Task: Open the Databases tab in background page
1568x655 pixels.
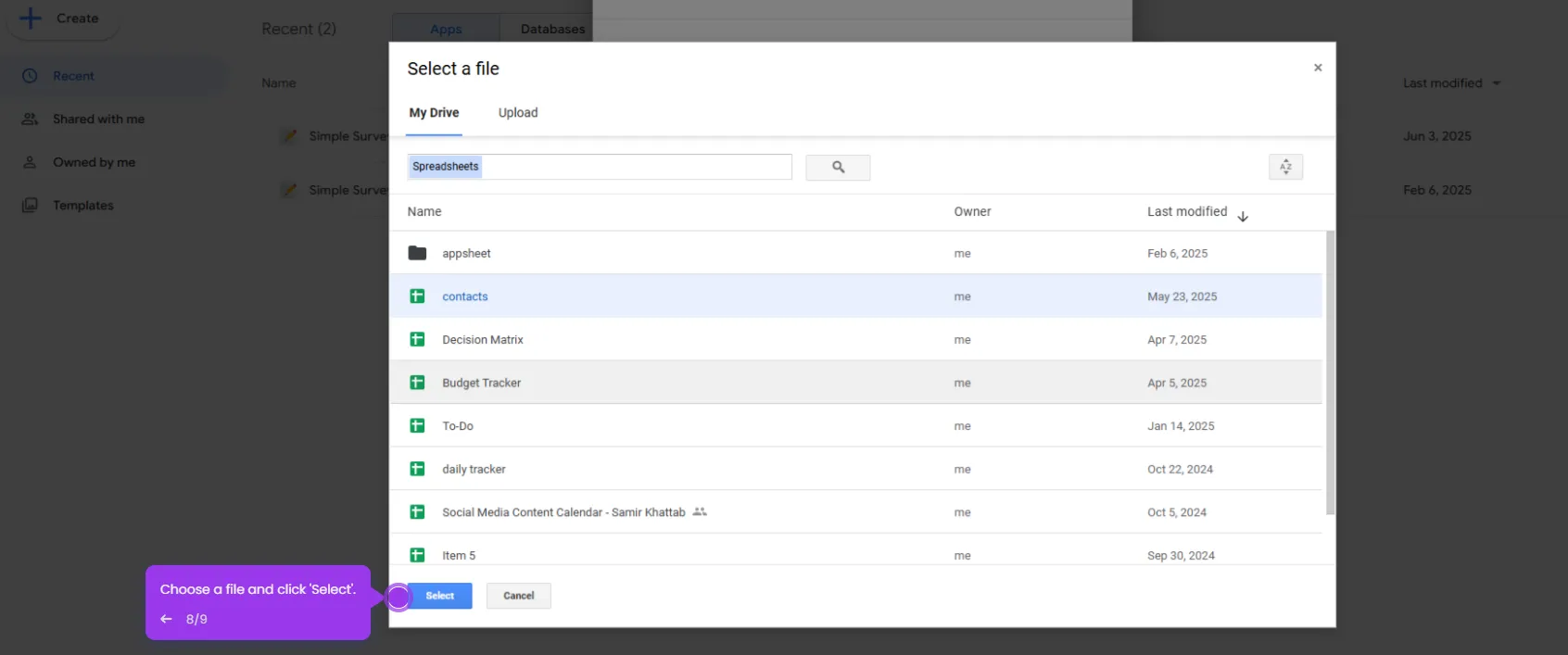Action: click(552, 29)
